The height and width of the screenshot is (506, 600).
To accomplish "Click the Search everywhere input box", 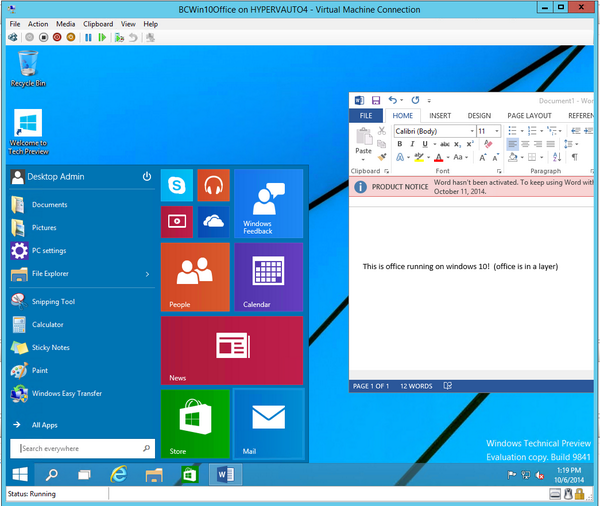I will 82,449.
